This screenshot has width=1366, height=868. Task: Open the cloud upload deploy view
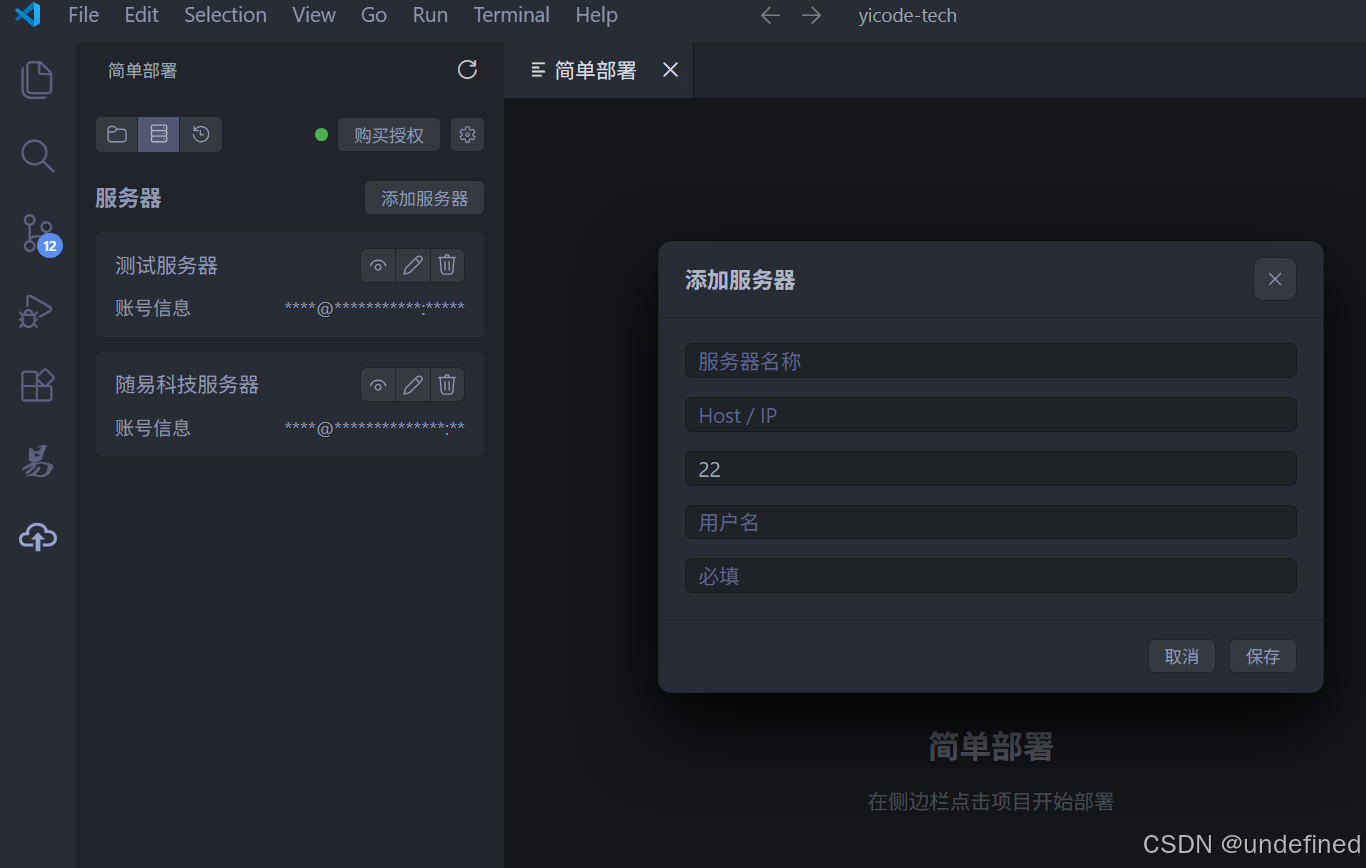tap(37, 538)
